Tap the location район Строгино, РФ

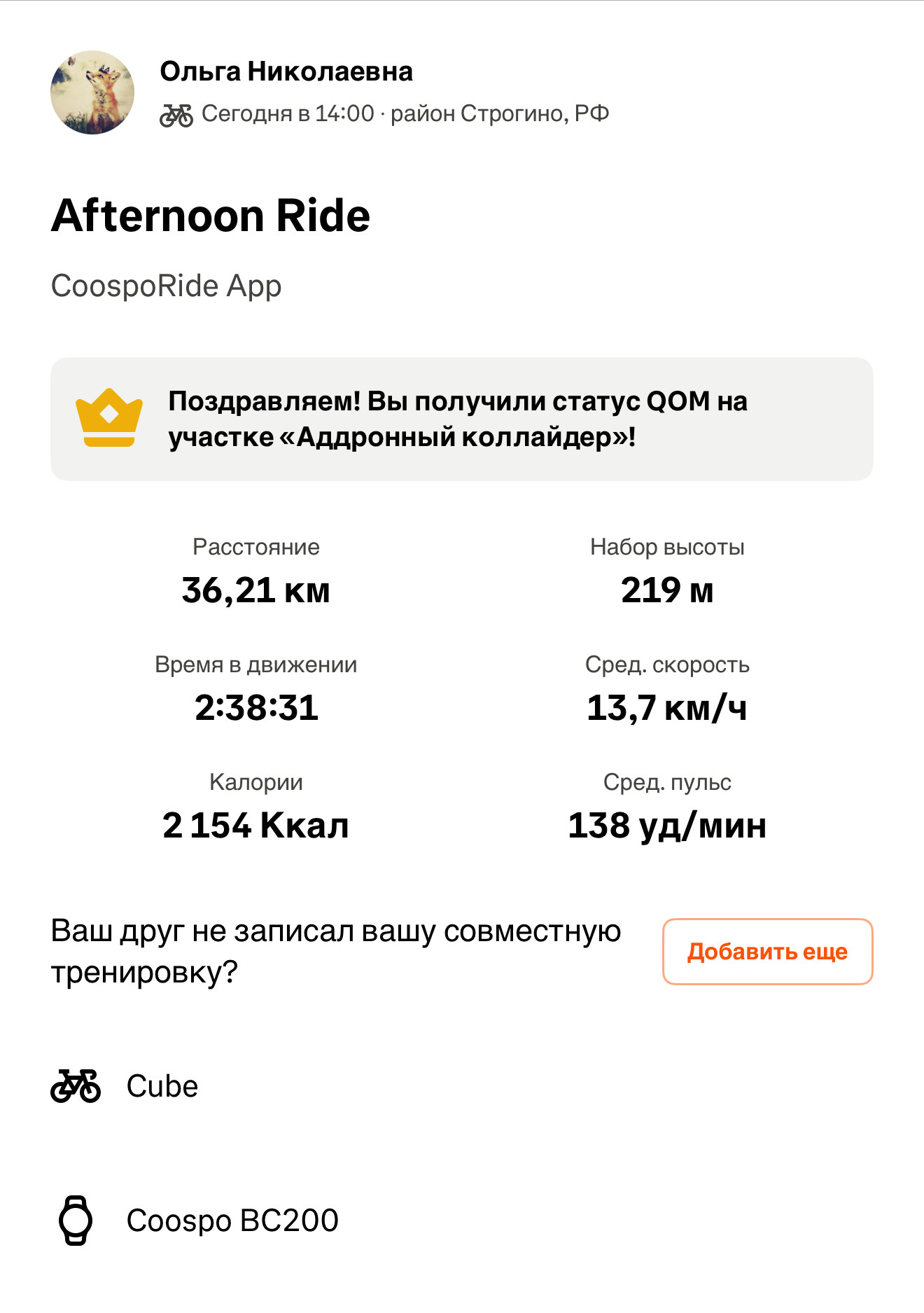[500, 113]
